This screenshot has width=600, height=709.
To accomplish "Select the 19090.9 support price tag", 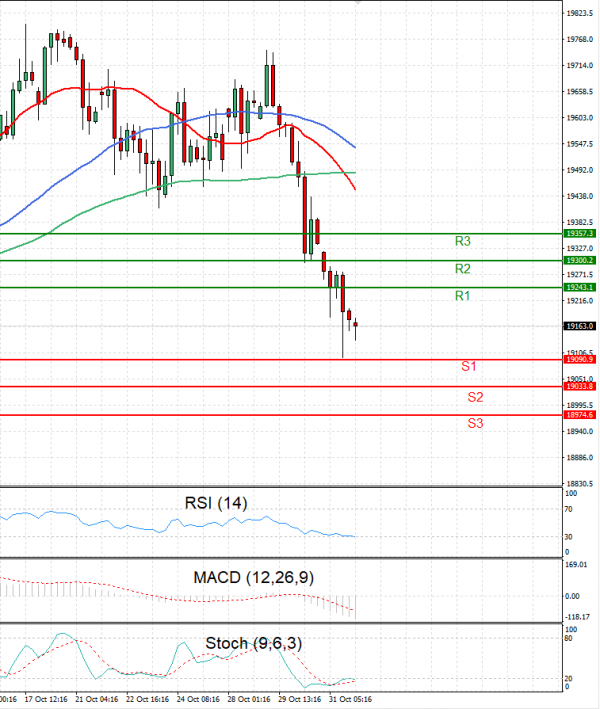I will tap(580, 359).
